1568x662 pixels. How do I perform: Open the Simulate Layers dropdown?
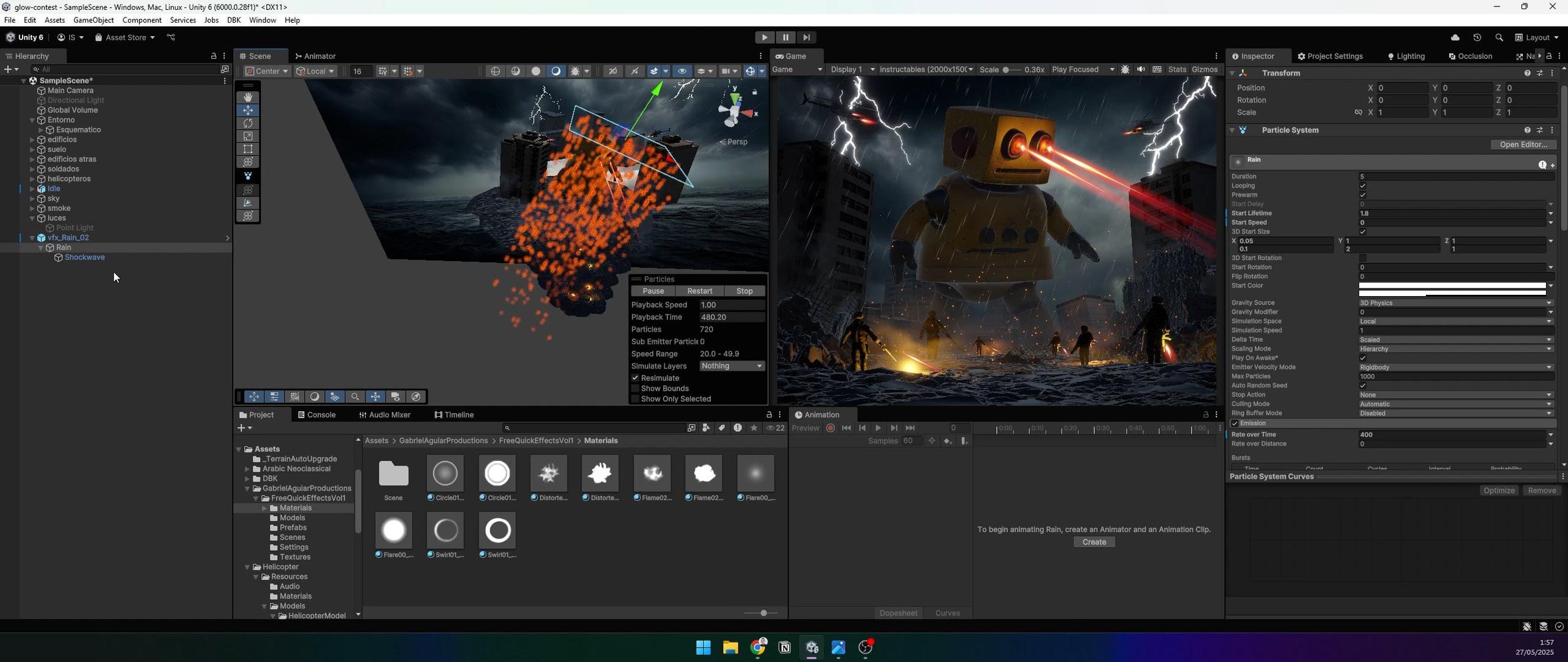pyautogui.click(x=732, y=366)
